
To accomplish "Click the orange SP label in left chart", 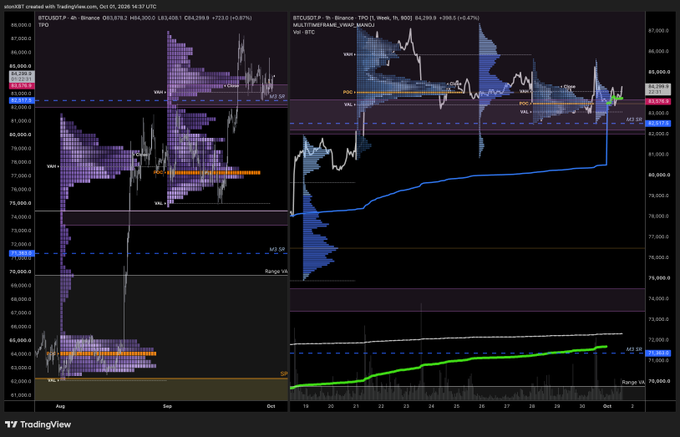I will 284,374.
